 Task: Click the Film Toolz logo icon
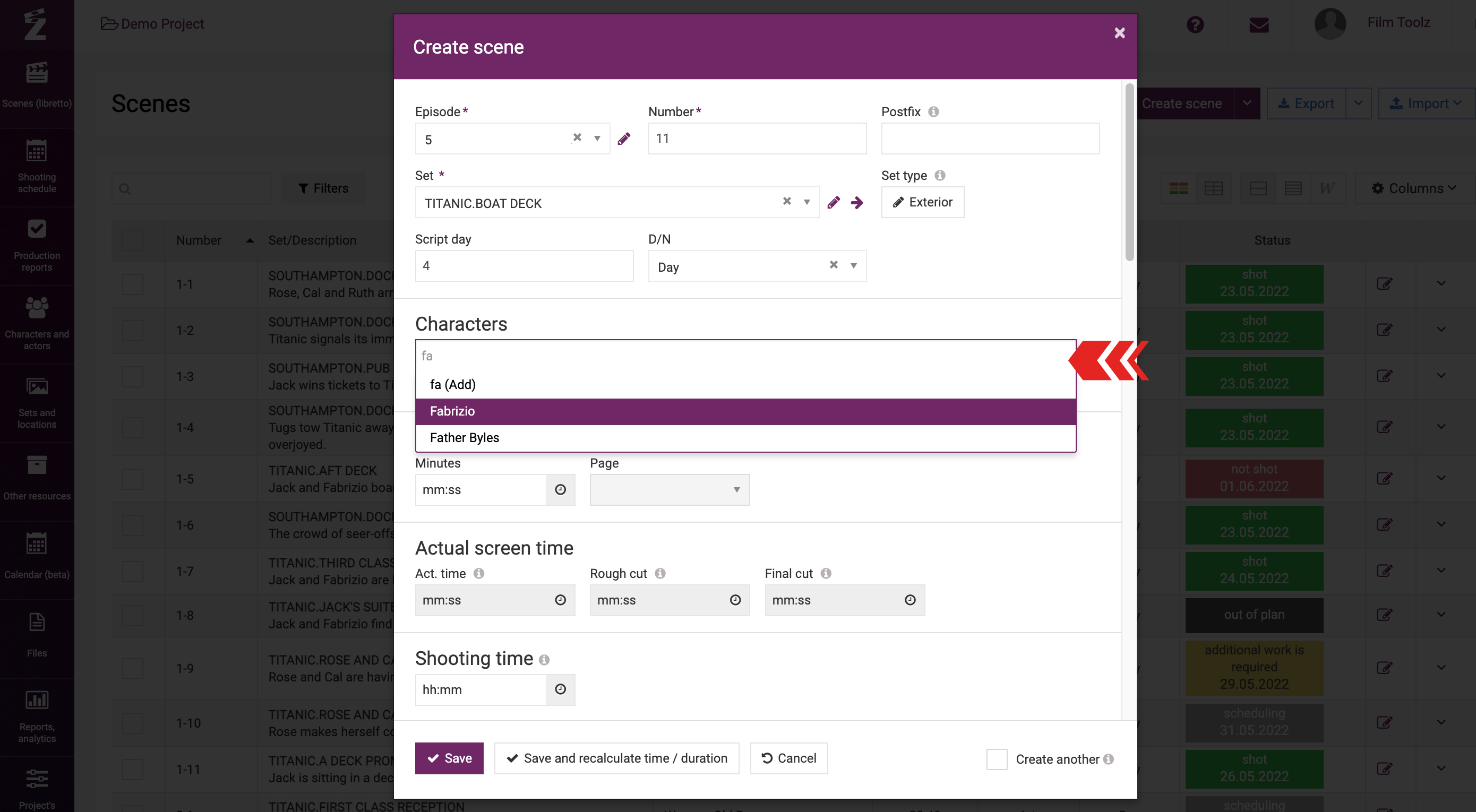[x=36, y=24]
